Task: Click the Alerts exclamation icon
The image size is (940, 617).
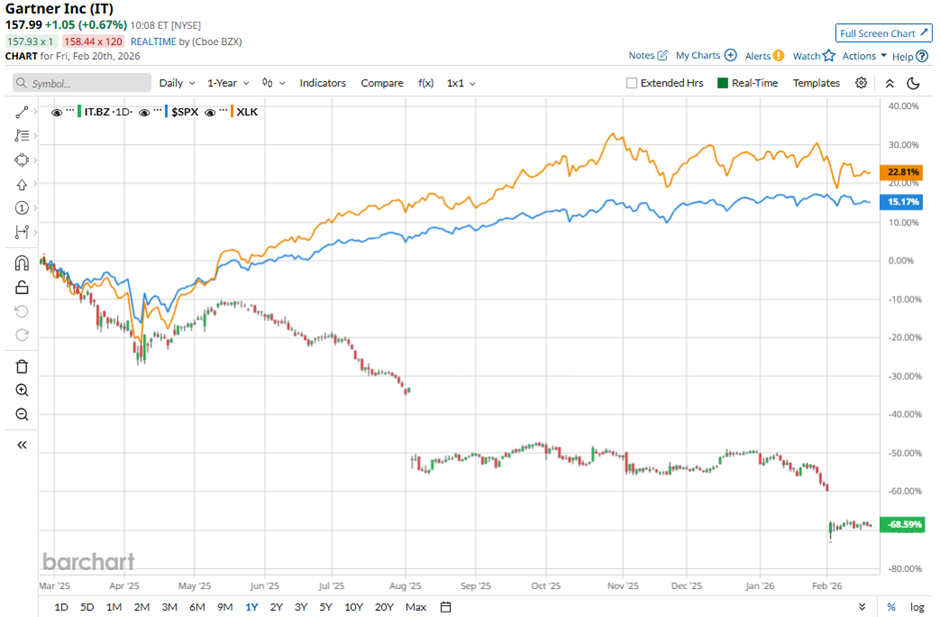Action: [x=778, y=56]
